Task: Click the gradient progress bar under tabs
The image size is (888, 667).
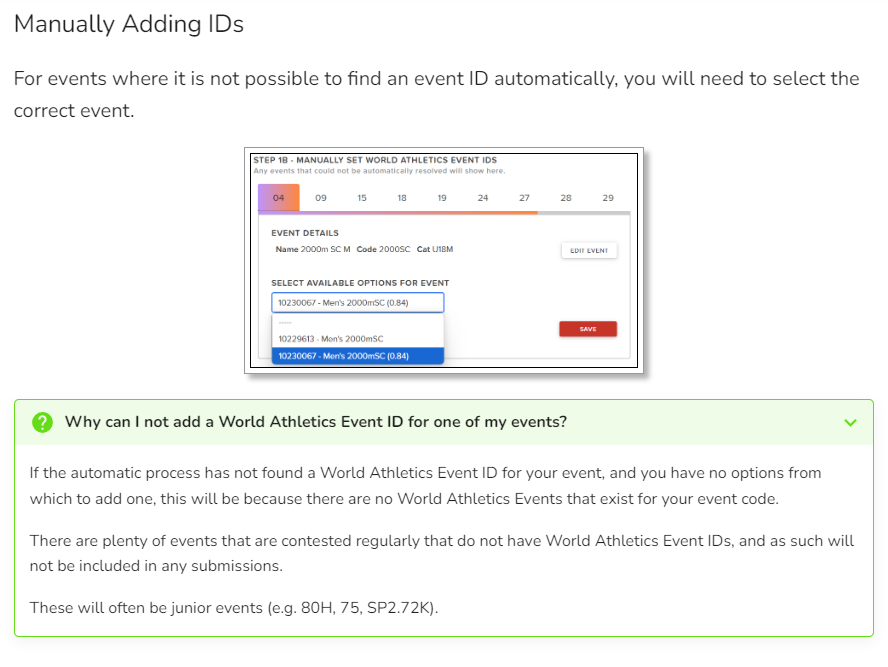Action: [398, 213]
